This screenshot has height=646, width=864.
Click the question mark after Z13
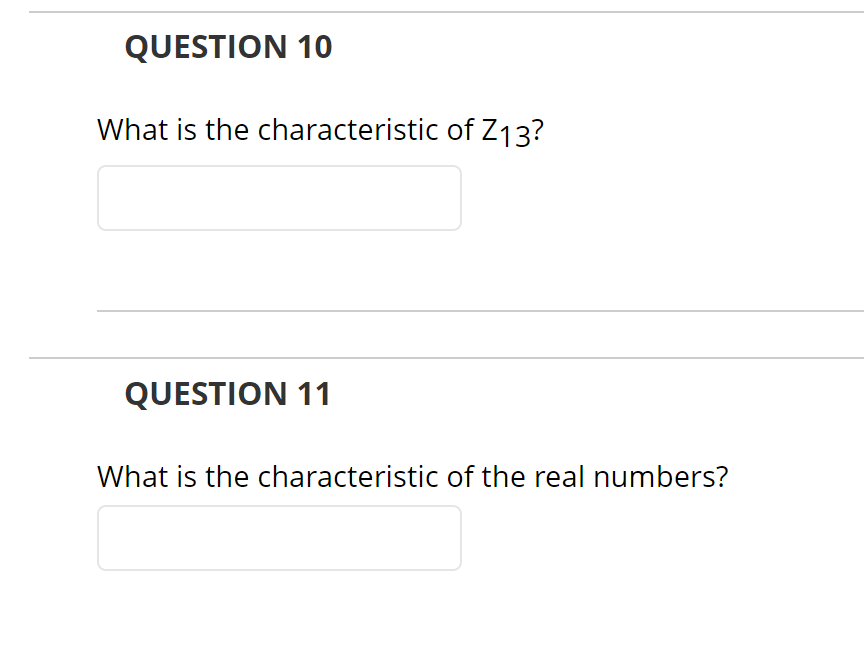[x=538, y=129]
